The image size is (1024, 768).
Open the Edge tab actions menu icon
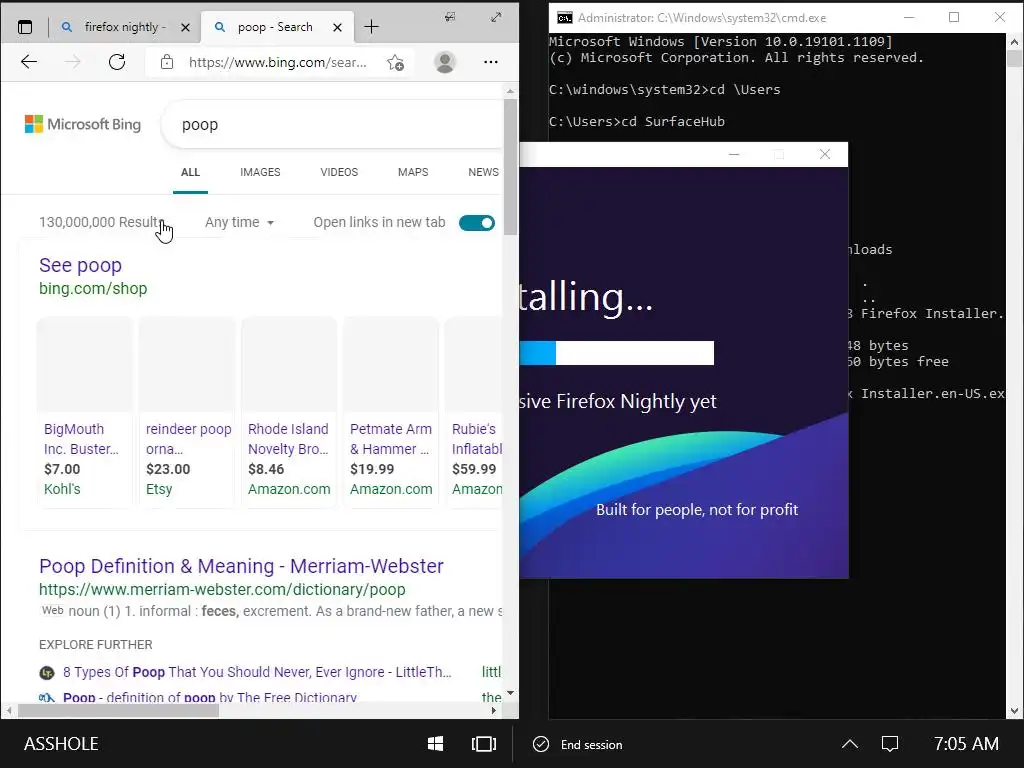[25, 27]
